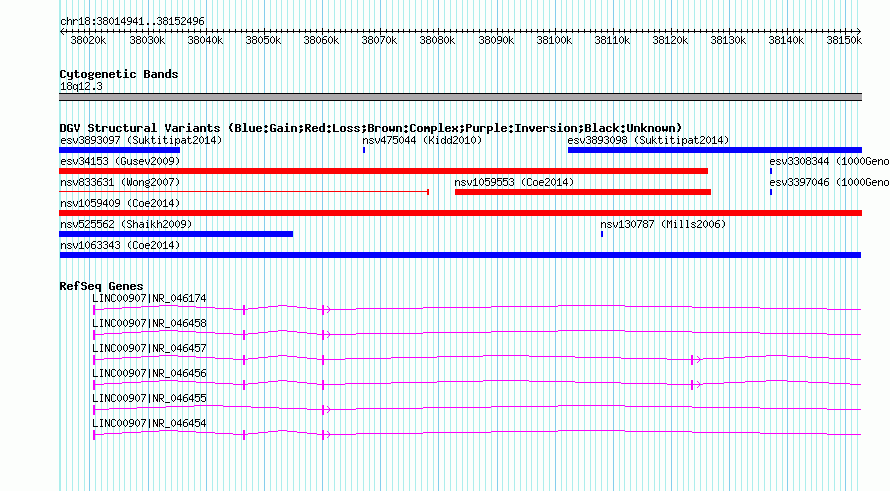The width and height of the screenshot is (890, 491).
Task: Click the esv3308344 variant label
Action: pyautogui.click(x=829, y=161)
